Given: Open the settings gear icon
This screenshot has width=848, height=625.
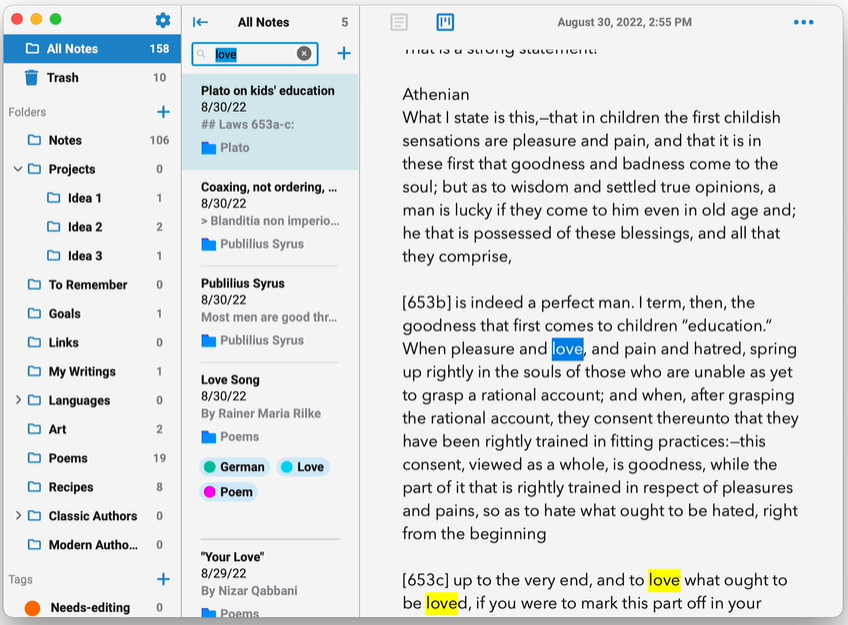Looking at the screenshot, I should tap(163, 20).
